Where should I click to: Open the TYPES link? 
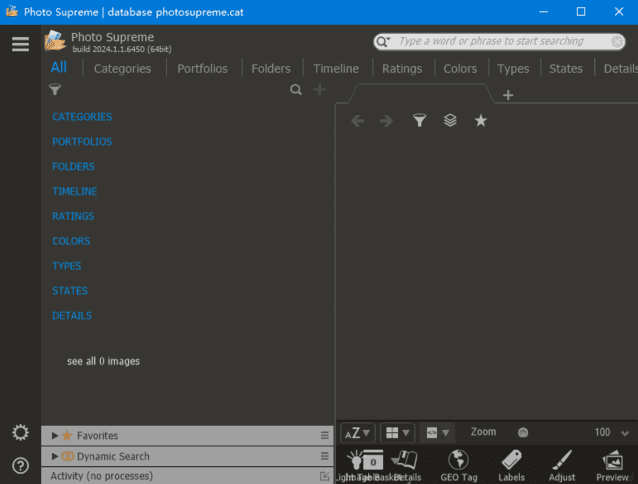[x=66, y=266]
